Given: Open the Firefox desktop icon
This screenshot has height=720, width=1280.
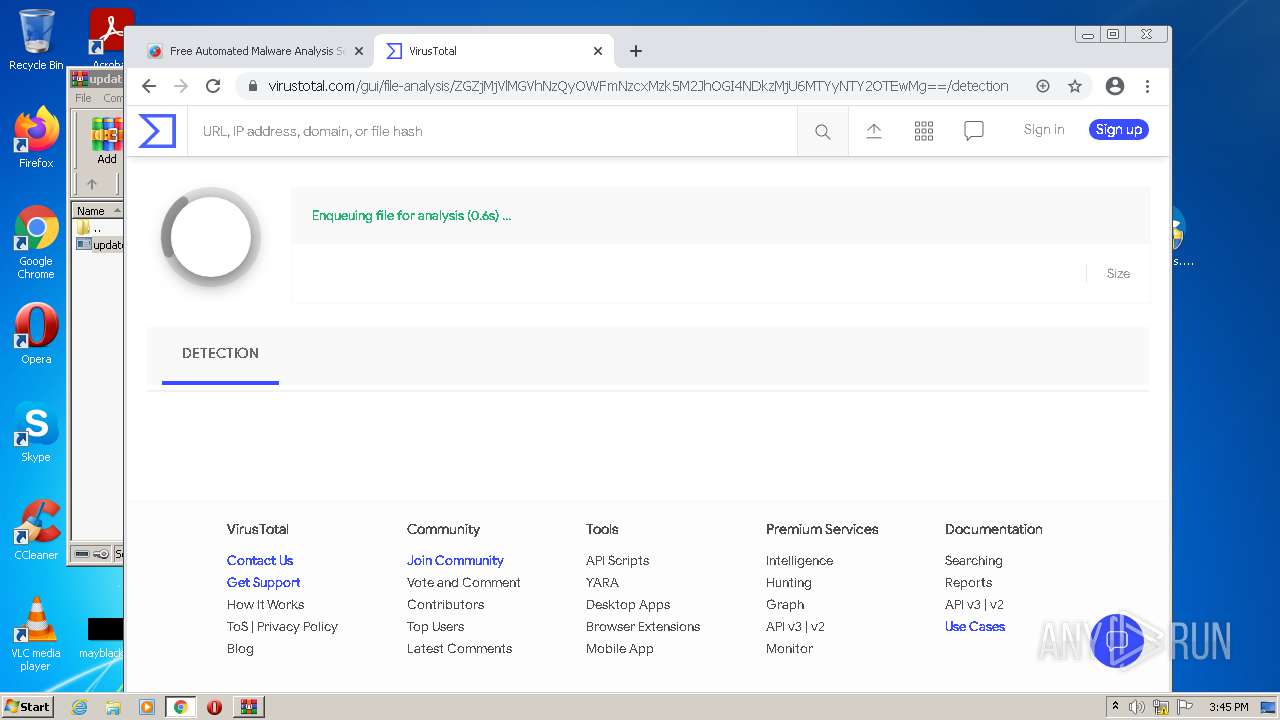Looking at the screenshot, I should [x=36, y=138].
